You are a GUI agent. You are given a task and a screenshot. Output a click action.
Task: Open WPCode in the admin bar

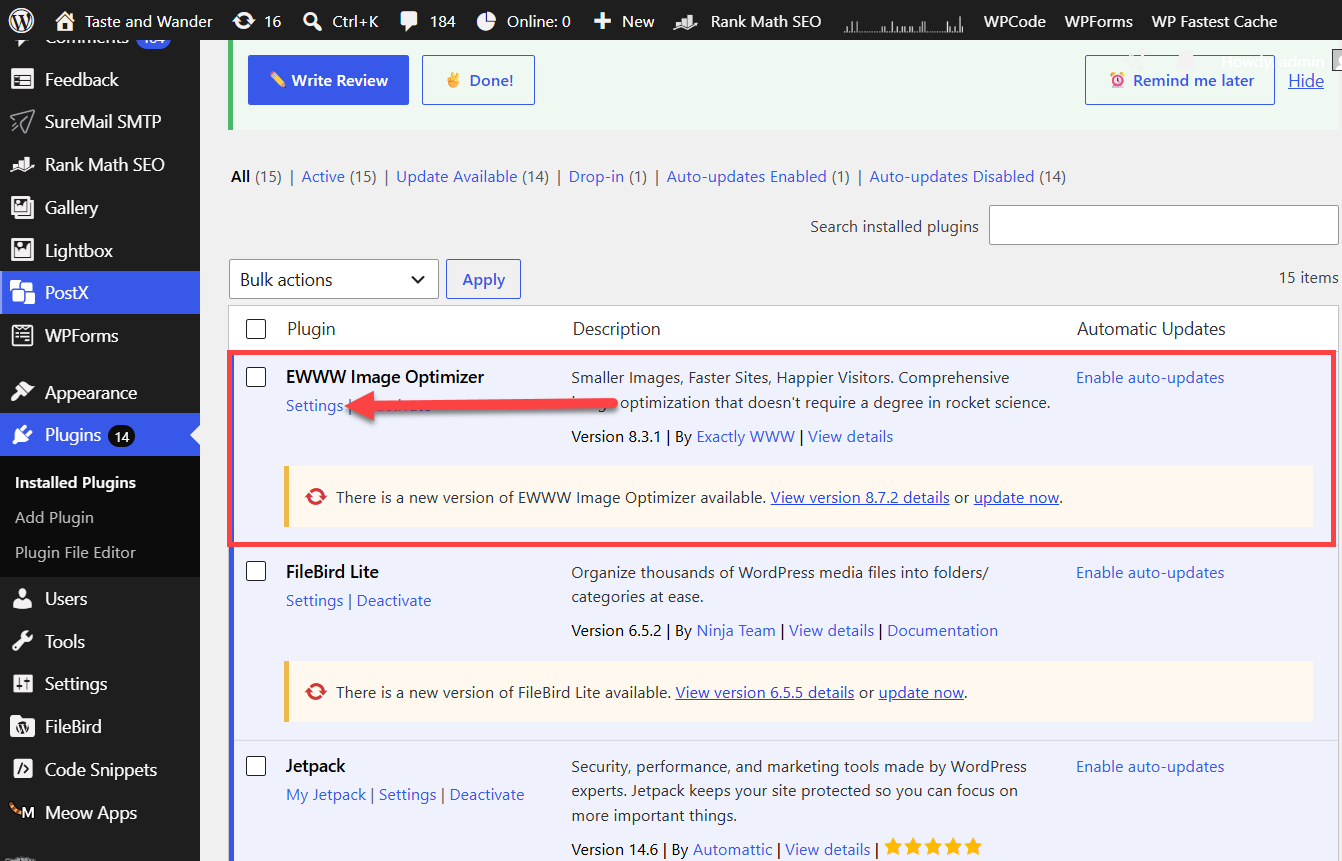point(1015,21)
